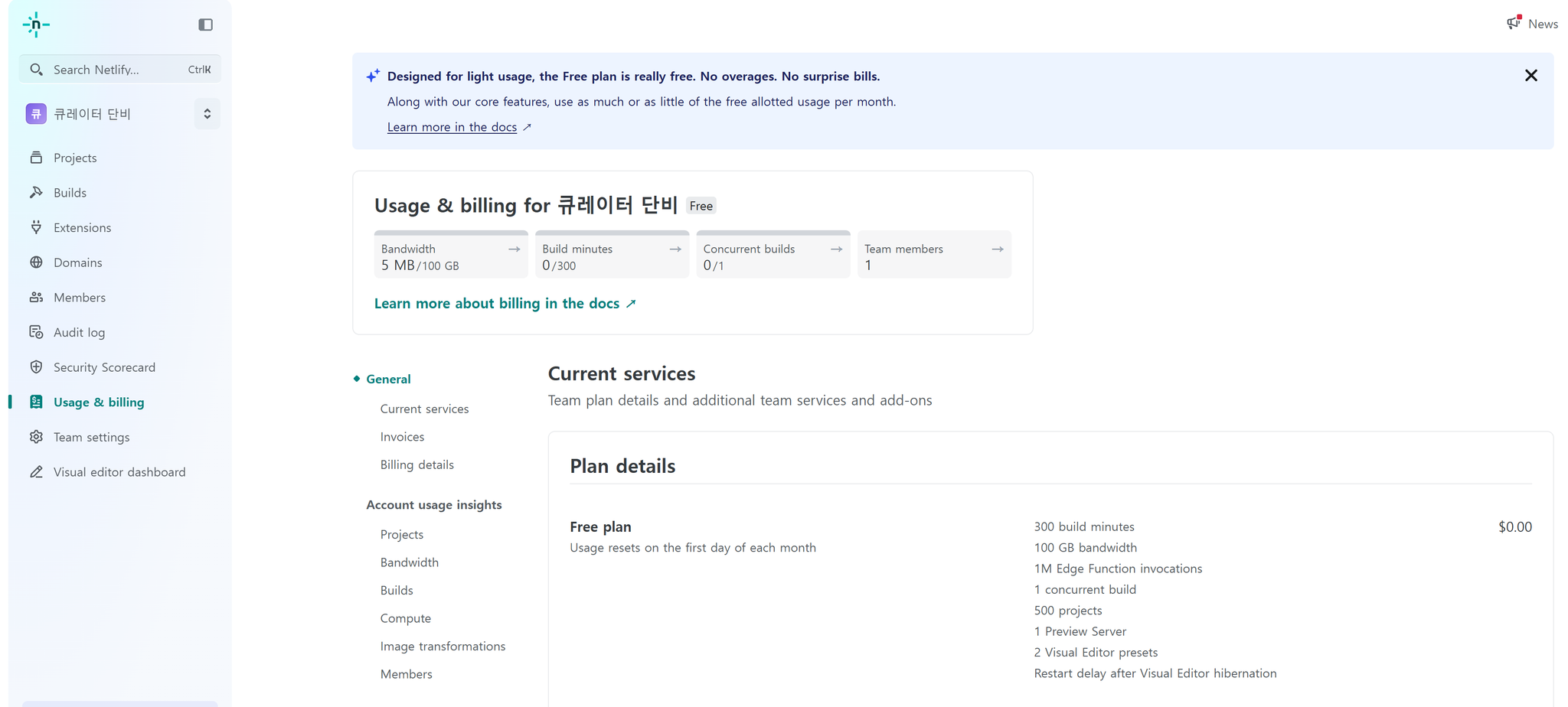Open Audit log page

(79, 332)
